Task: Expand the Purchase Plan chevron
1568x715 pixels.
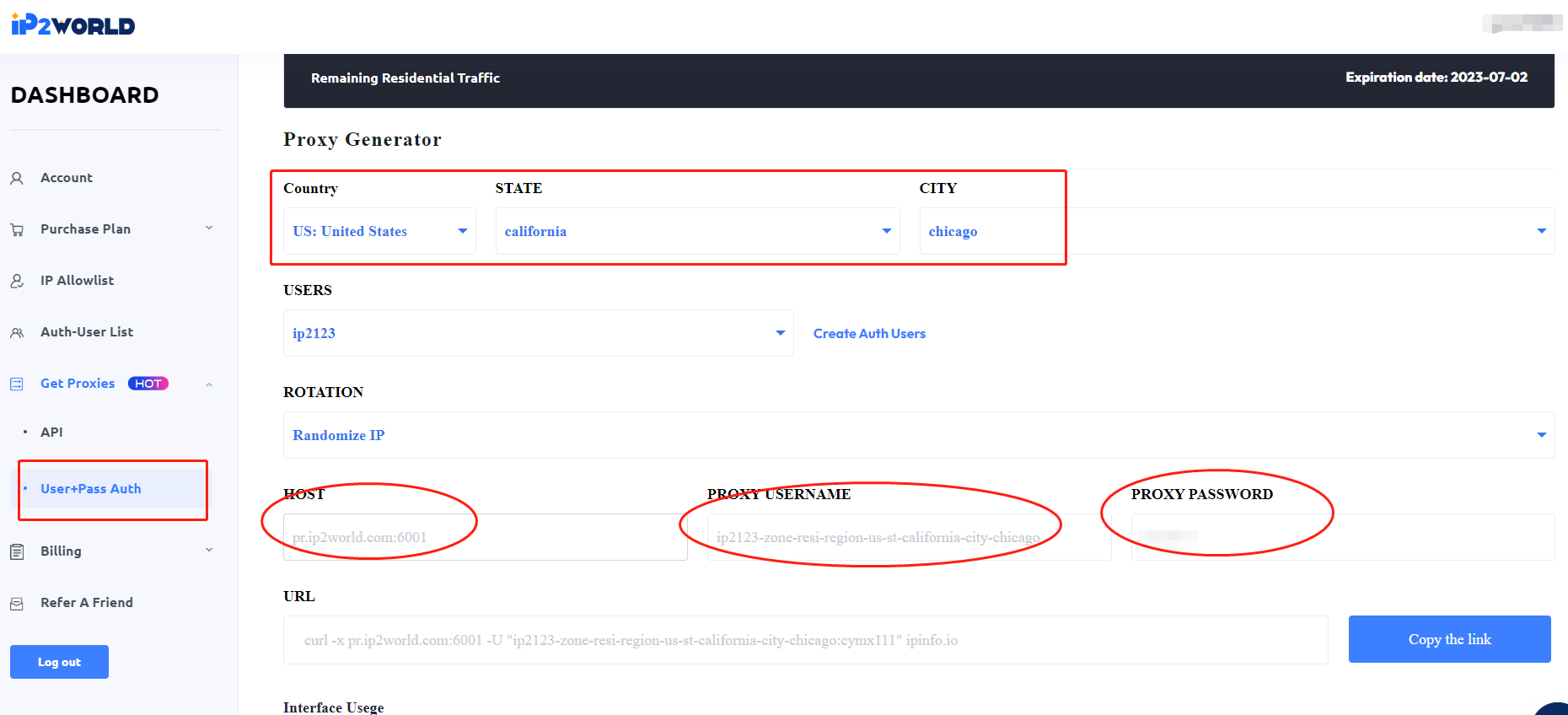Action: coord(209,228)
